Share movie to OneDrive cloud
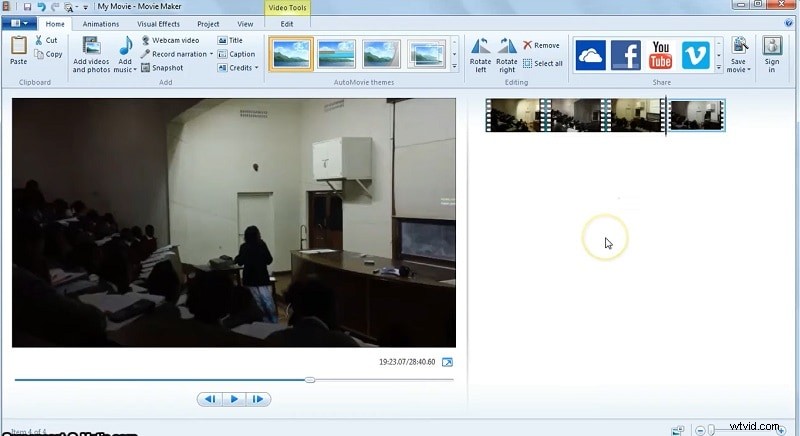The image size is (800, 436). click(x=590, y=55)
